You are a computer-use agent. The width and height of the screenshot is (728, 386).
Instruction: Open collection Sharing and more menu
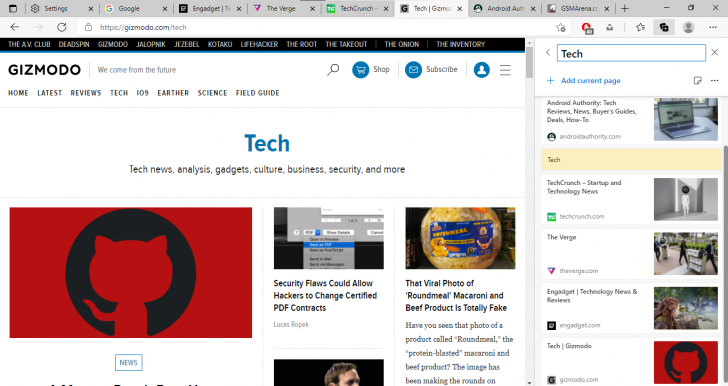coord(715,80)
